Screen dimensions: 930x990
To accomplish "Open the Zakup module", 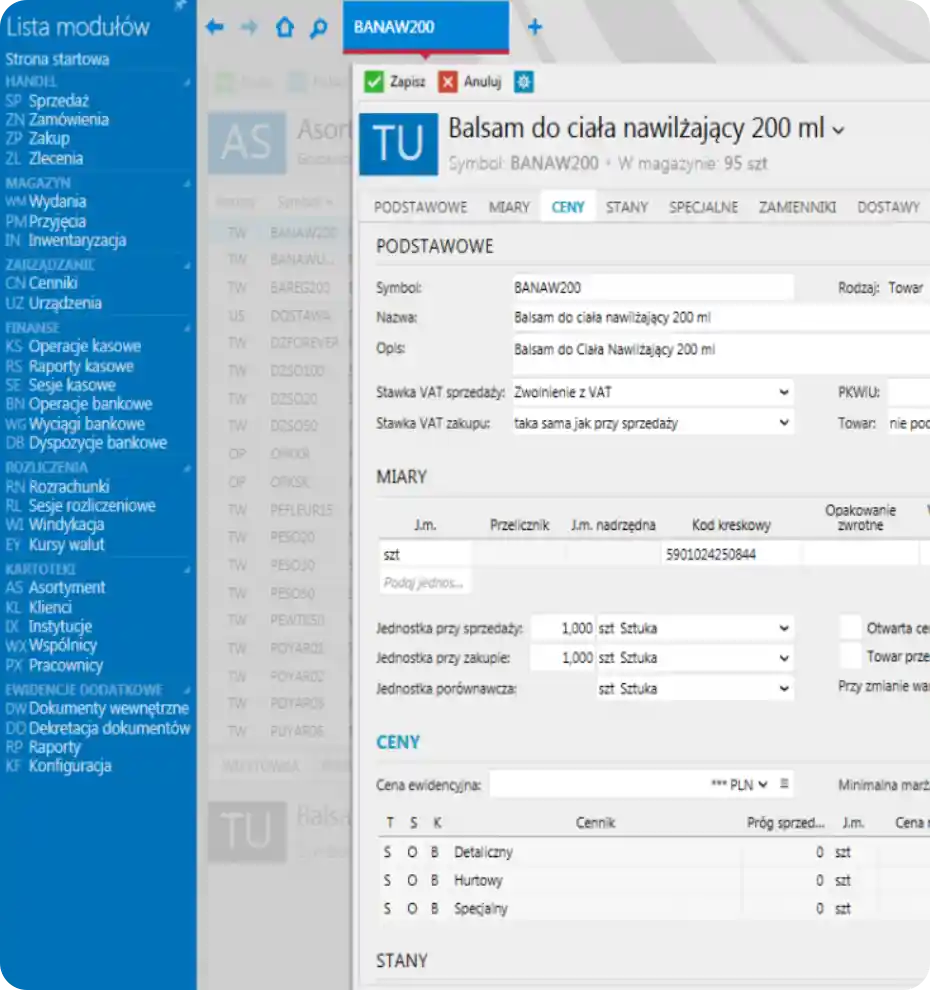I will tap(49, 138).
